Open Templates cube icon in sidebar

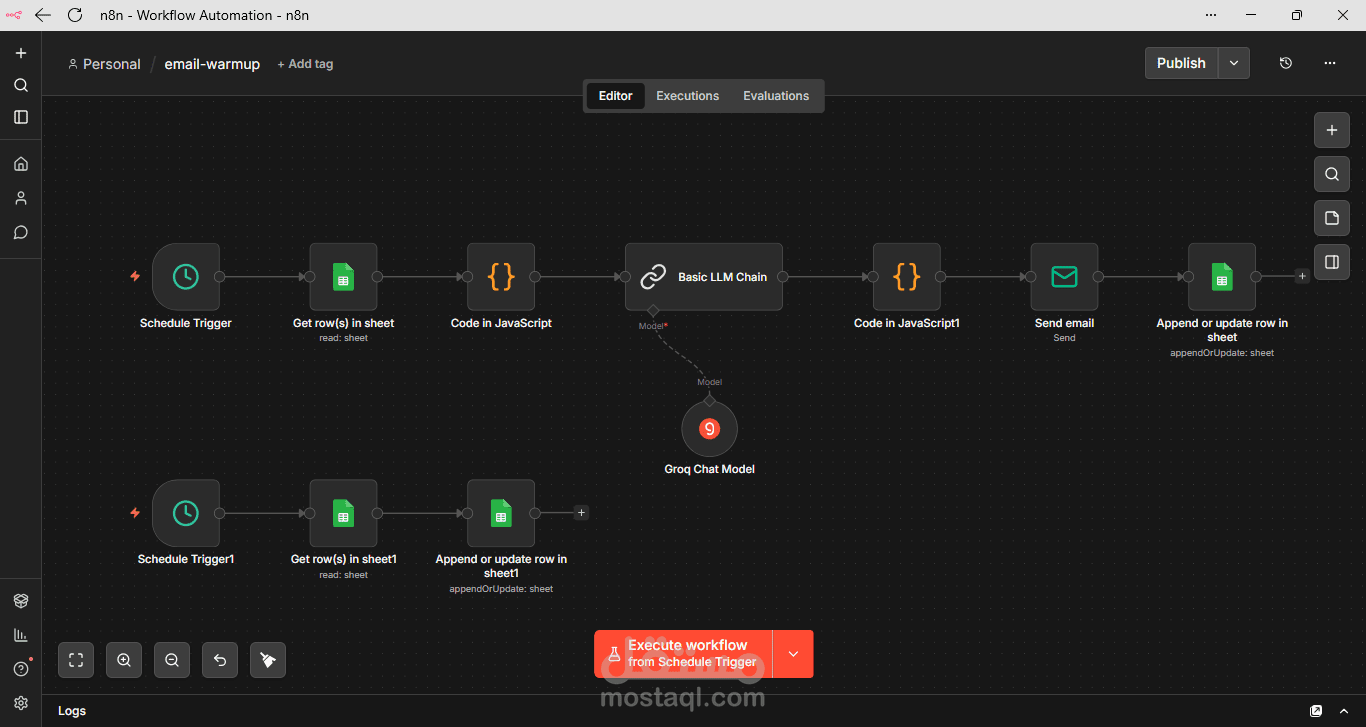pyautogui.click(x=21, y=601)
